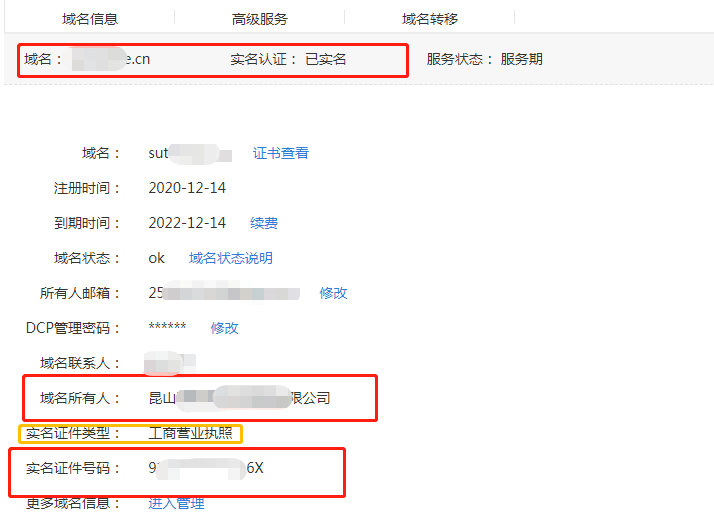Open the 高级服务 tab
The height and width of the screenshot is (526, 714).
point(260,18)
